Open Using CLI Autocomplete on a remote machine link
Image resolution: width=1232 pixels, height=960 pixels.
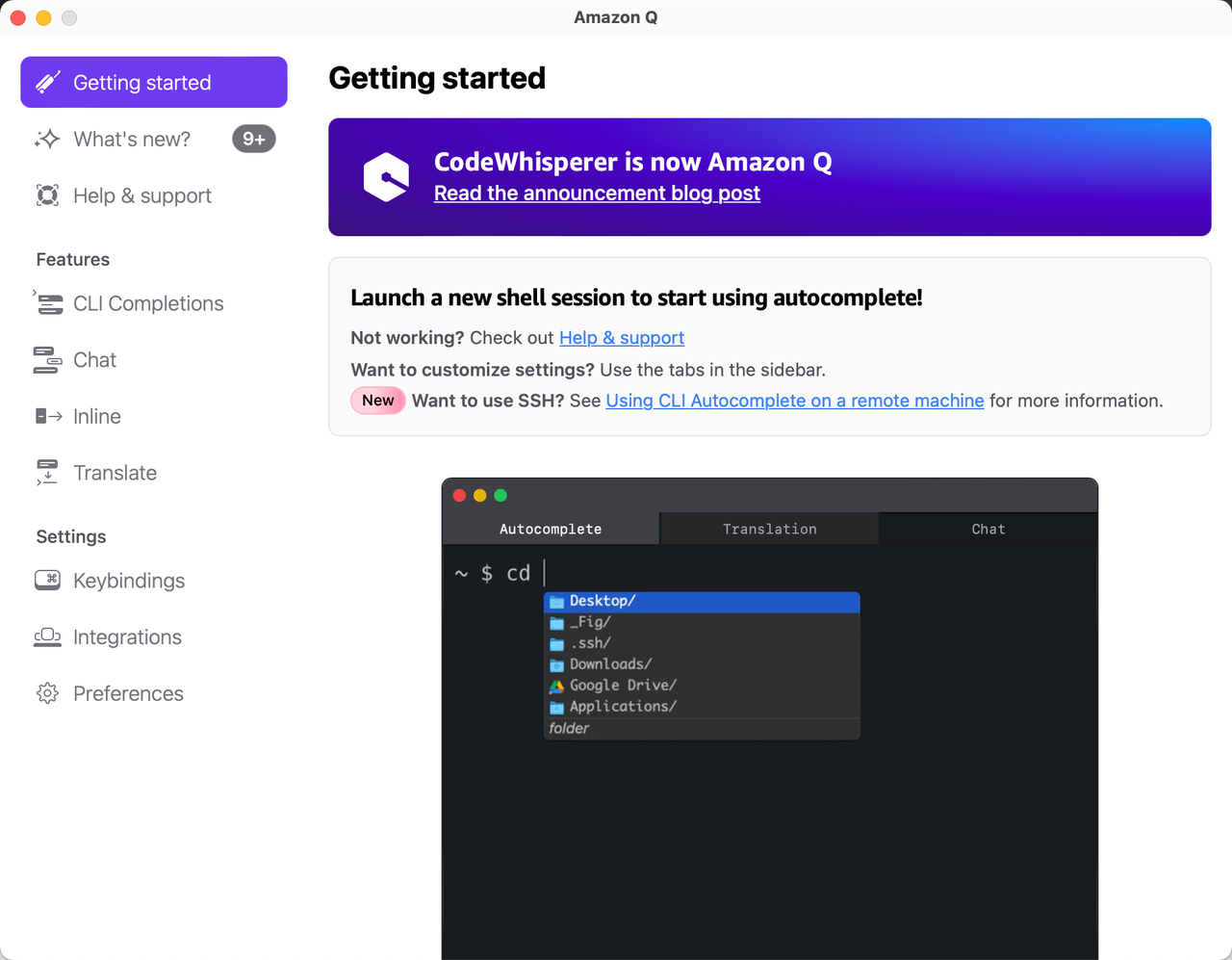[x=795, y=401]
